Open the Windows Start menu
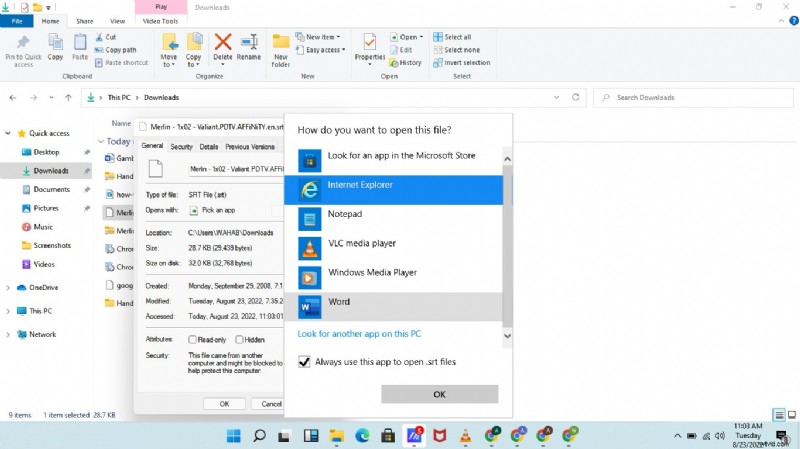The image size is (800, 449). coord(233,435)
